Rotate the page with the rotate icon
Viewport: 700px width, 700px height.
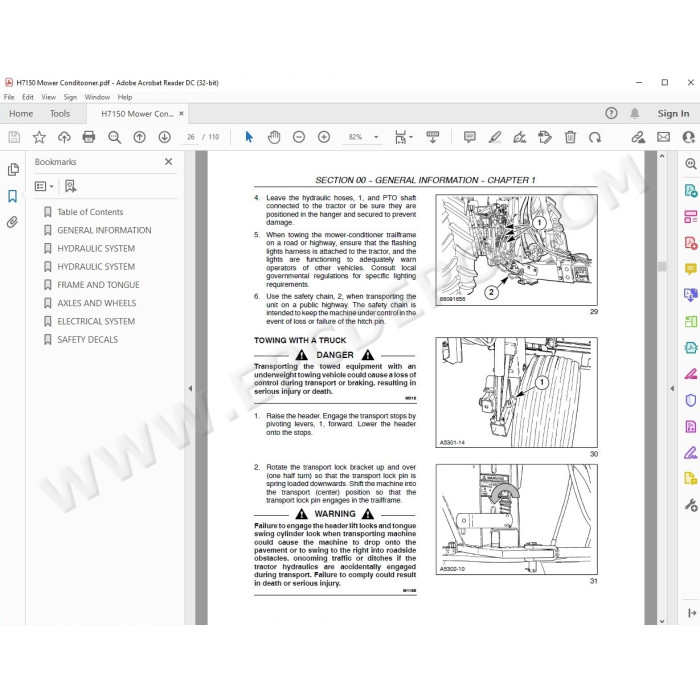[x=595, y=137]
